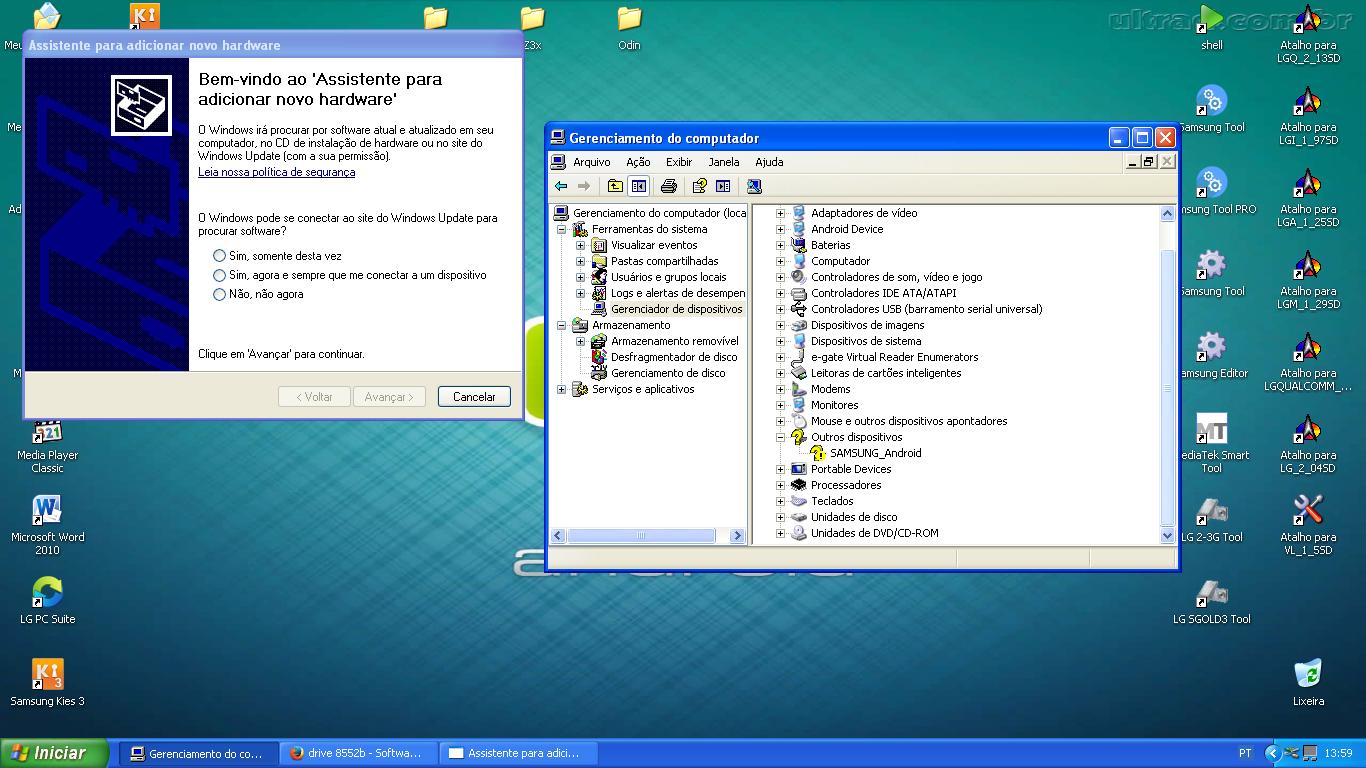Click the blue back arrow in Computer Management toolbar
Screen dimensions: 1366x768
561,186
